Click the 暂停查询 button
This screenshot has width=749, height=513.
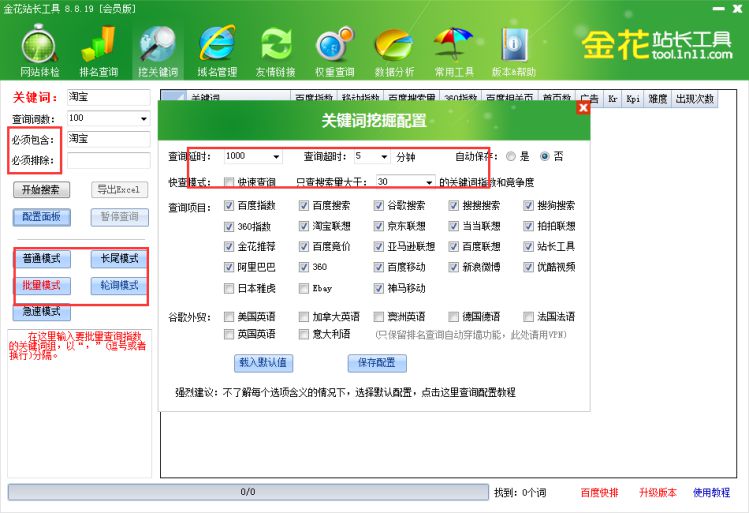click(x=119, y=217)
